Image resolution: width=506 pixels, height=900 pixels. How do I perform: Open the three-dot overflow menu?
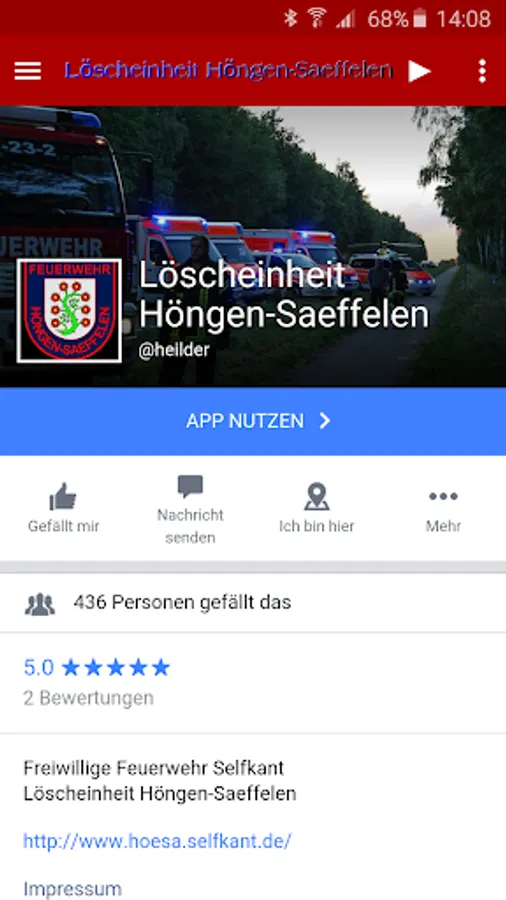point(482,71)
